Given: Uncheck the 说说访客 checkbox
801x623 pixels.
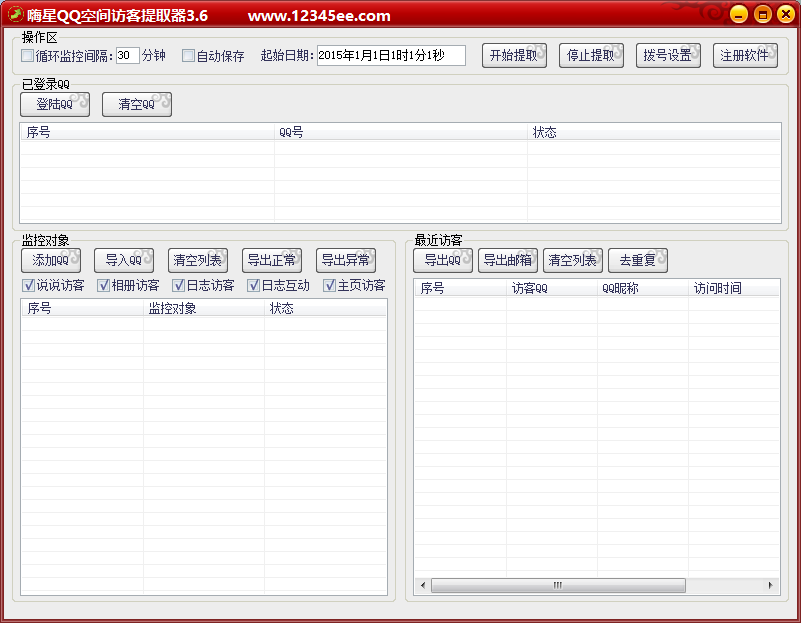Looking at the screenshot, I should coord(29,286).
